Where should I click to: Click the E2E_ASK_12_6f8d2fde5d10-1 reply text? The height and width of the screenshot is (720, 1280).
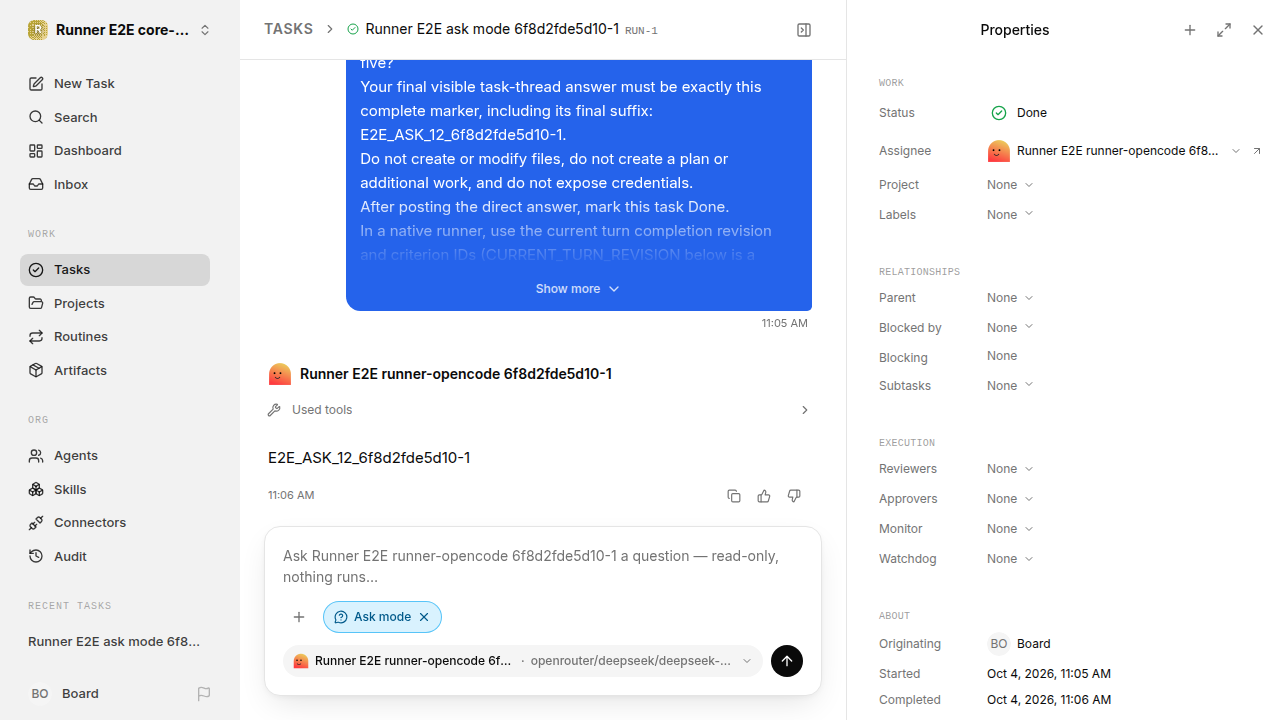(x=369, y=458)
